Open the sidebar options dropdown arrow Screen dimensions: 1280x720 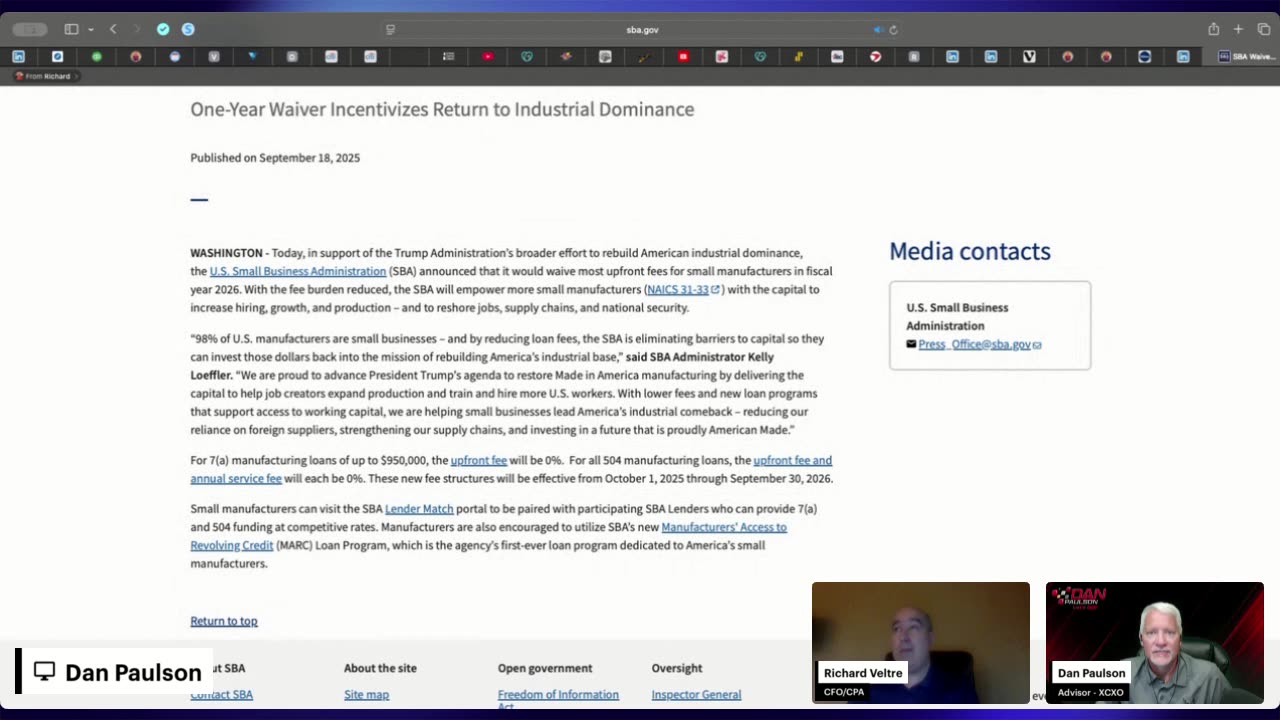[x=90, y=30]
